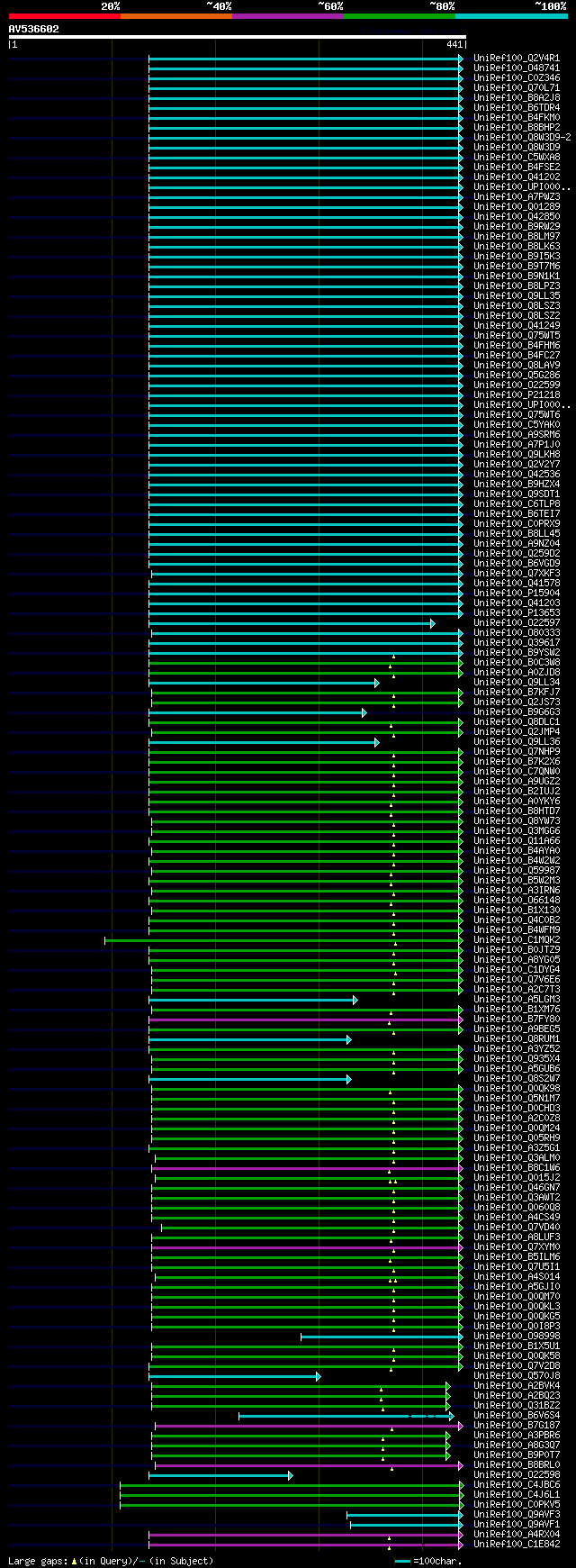
Task: Select the UniRef100_P13653 hit label
Action: pos(517,612)
